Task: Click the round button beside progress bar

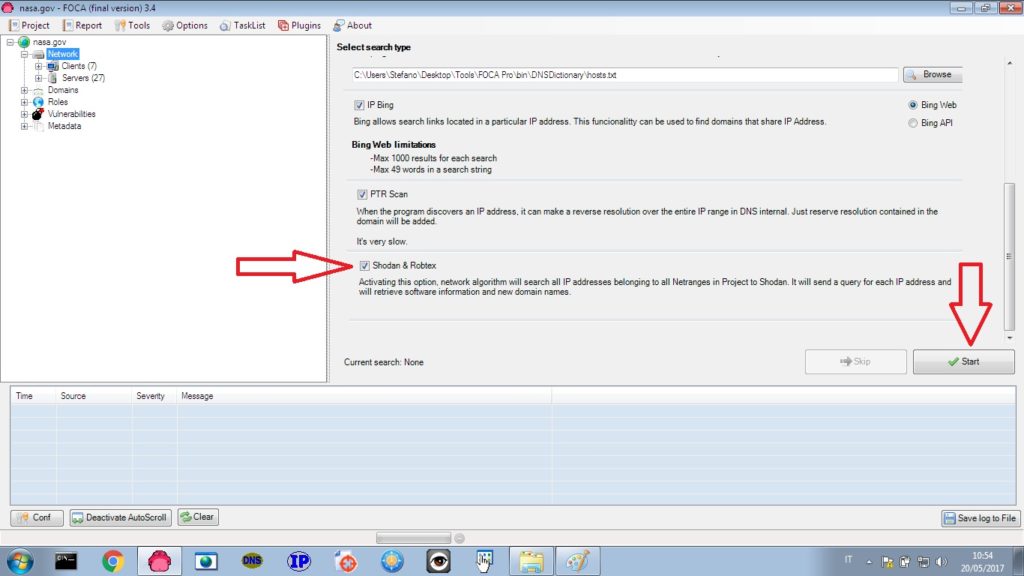Action: pyautogui.click(x=460, y=538)
